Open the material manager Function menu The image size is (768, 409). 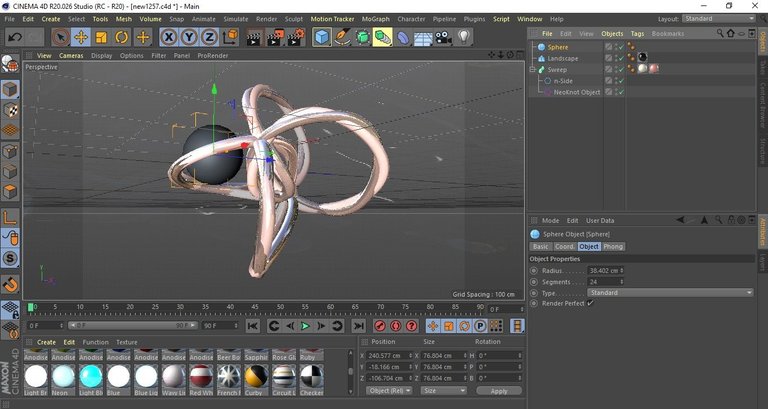96,342
